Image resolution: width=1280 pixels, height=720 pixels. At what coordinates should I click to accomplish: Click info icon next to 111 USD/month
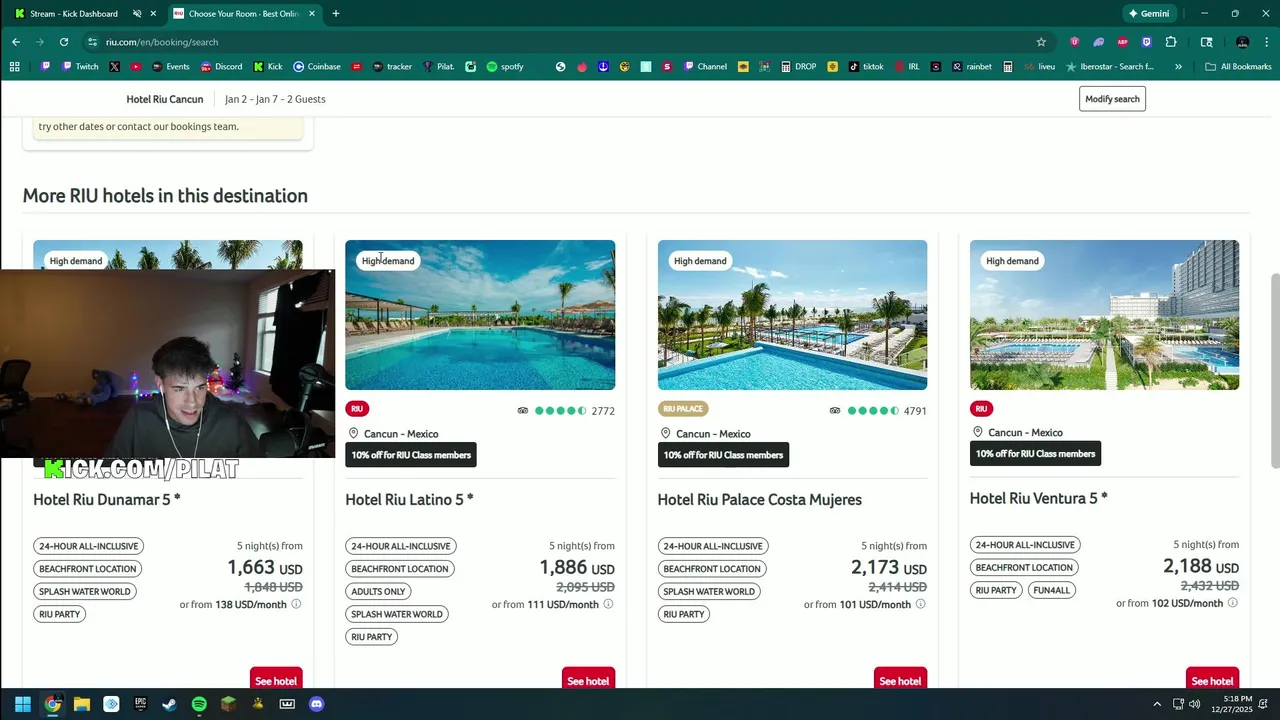[608, 604]
